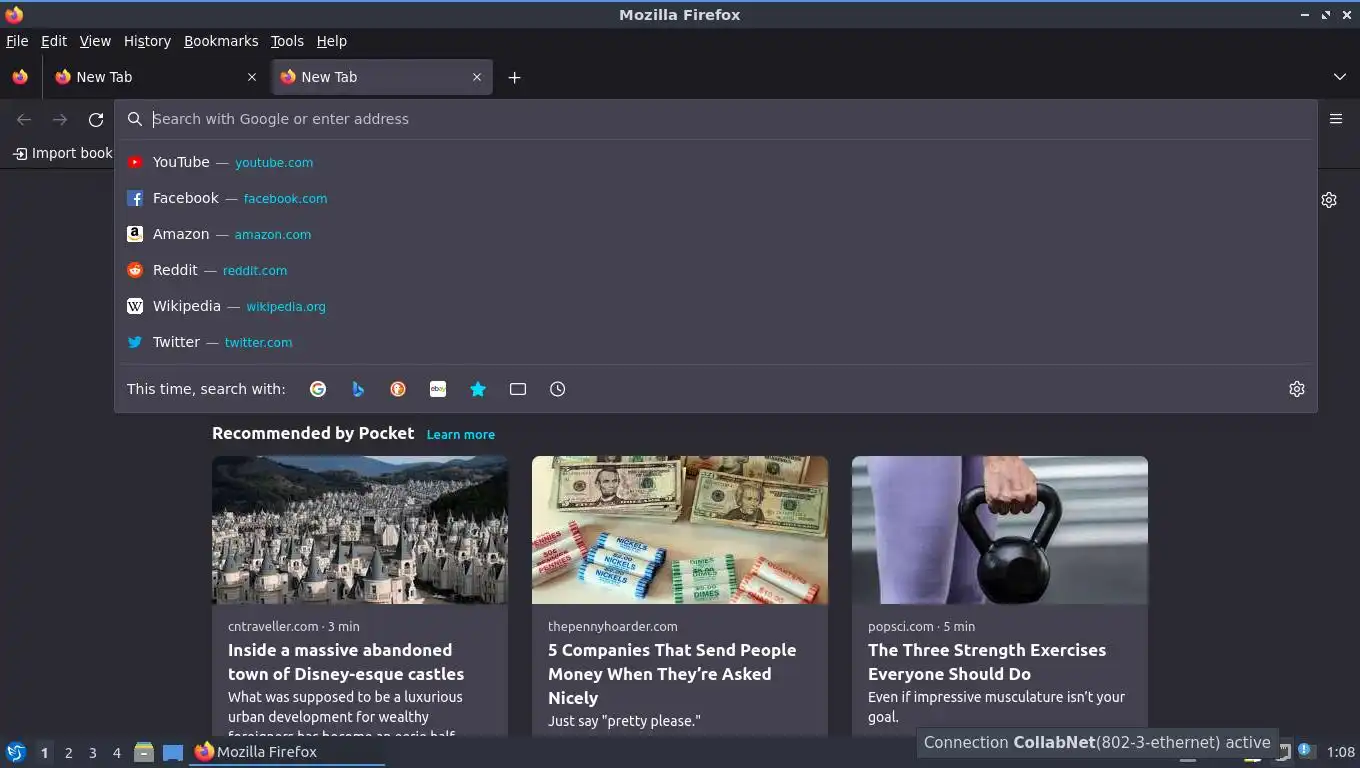This screenshot has height=768, width=1360.
Task: Expand the list all tabs chevron
Action: coord(1340,77)
